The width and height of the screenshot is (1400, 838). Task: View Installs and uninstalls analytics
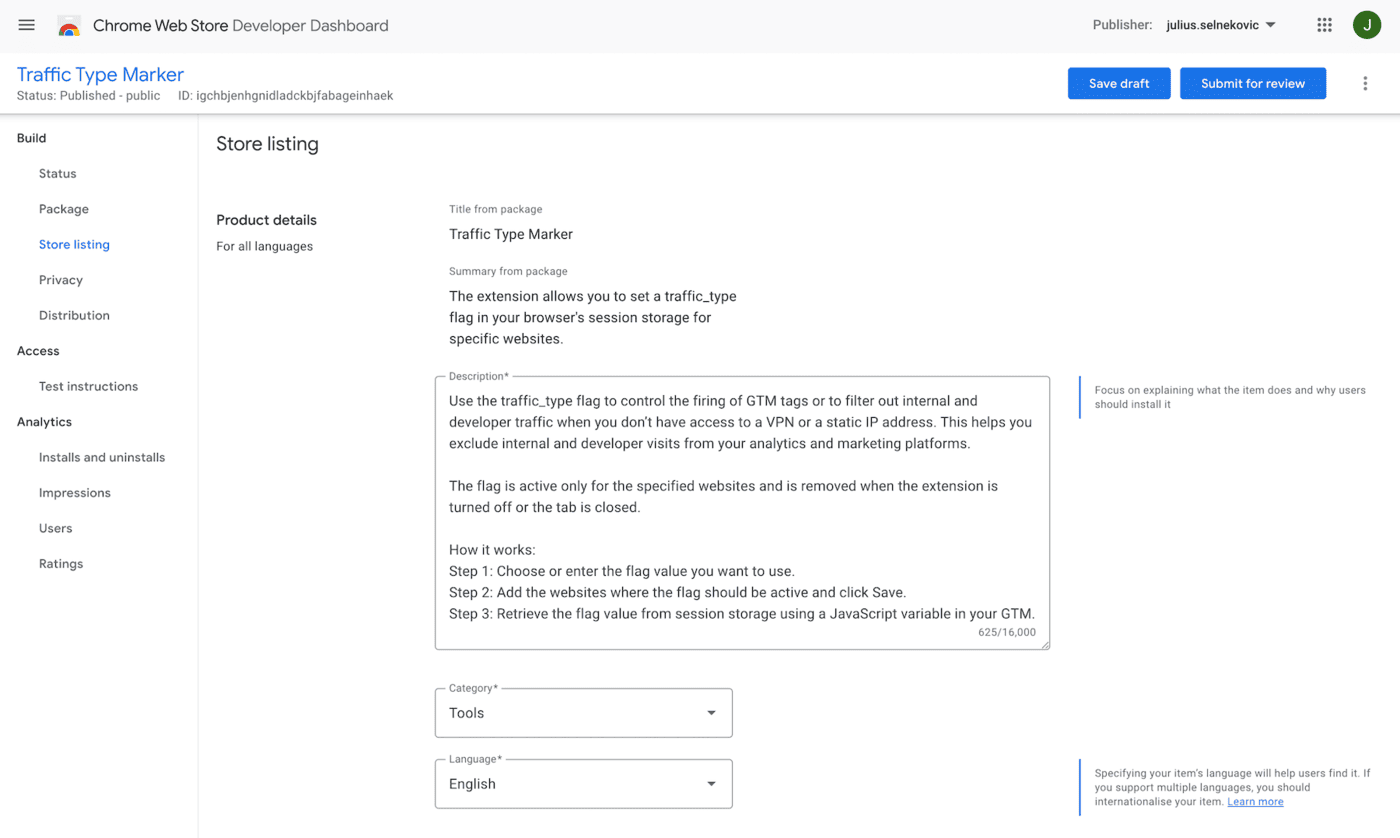pyautogui.click(x=102, y=457)
